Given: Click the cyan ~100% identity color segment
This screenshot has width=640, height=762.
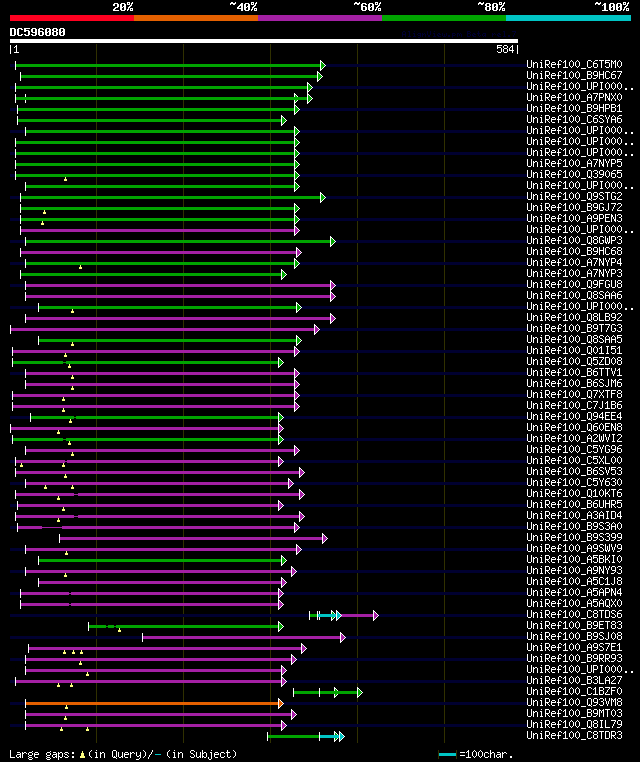Looking at the screenshot, I should click(568, 18).
